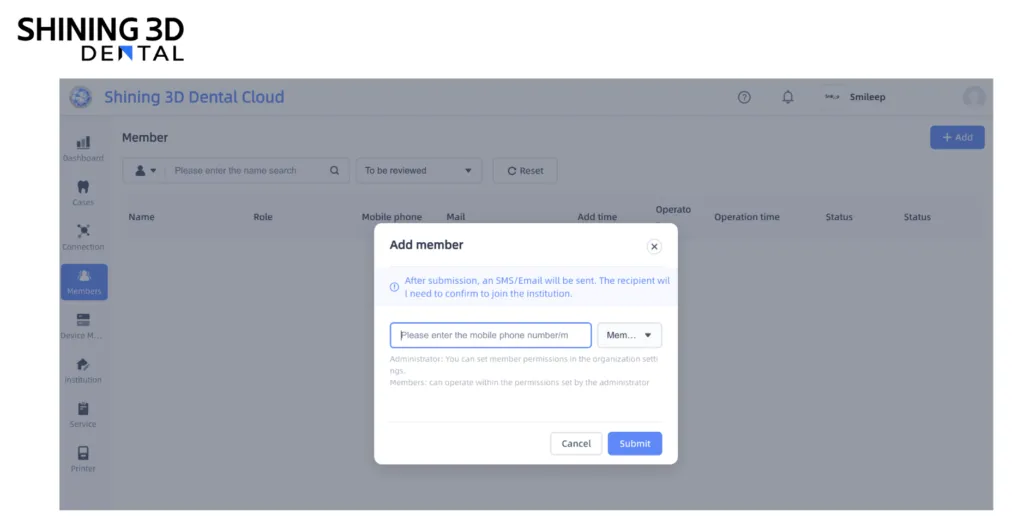The height and width of the screenshot is (525, 1024).
Task: Click the Role column header
Action: click(263, 217)
